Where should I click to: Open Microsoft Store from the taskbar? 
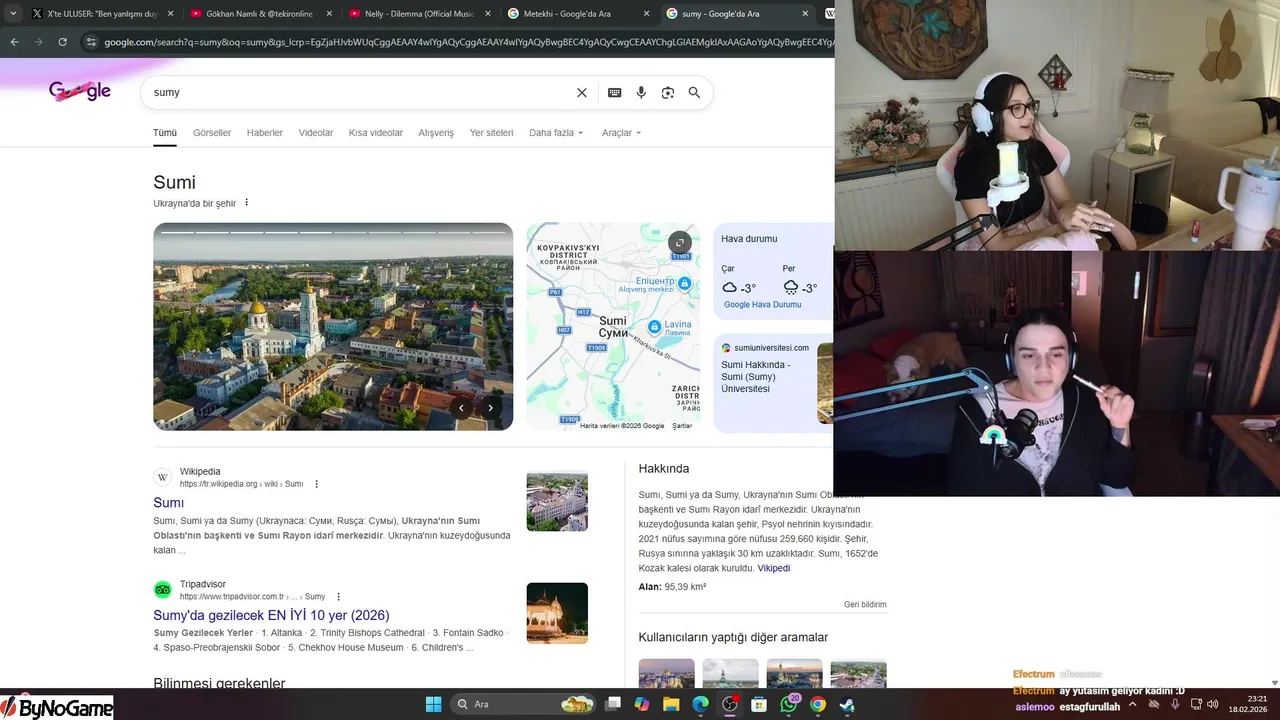tap(759, 704)
